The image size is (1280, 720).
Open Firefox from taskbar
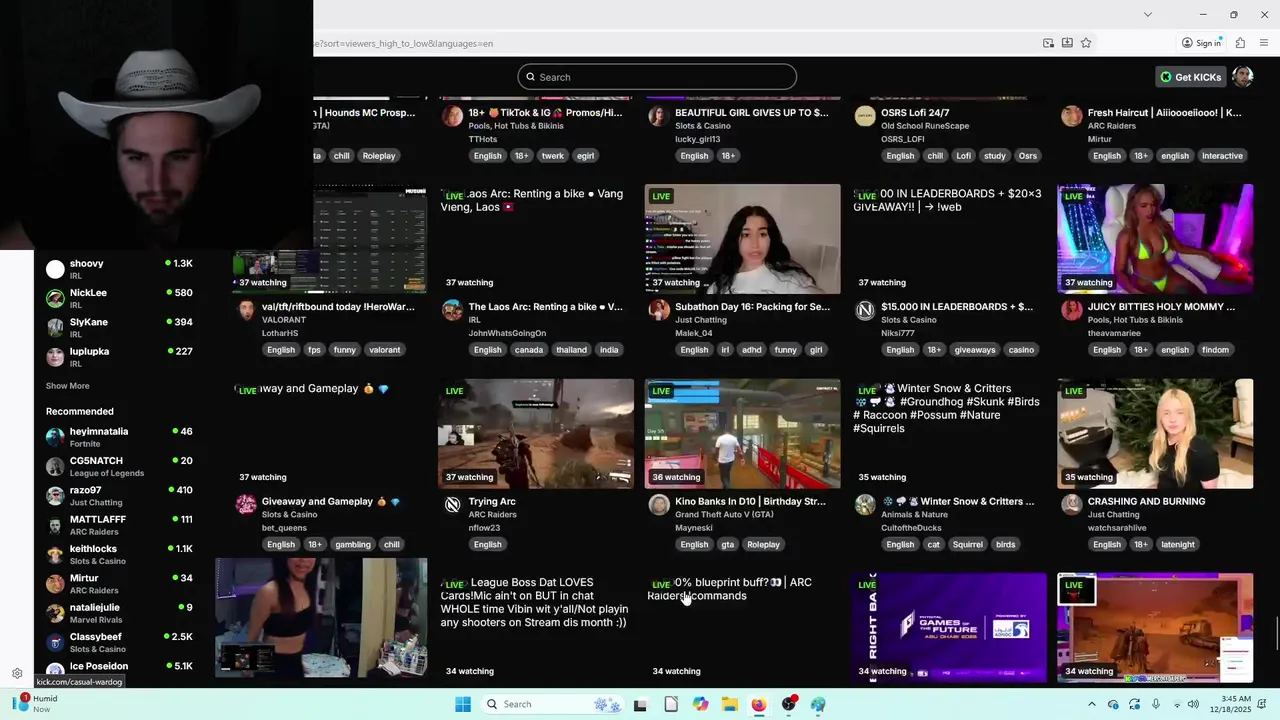(759, 704)
